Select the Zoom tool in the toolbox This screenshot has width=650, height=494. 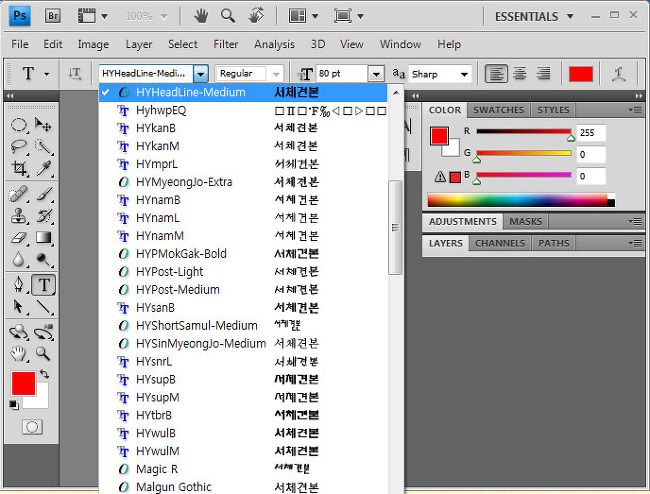tap(43, 354)
